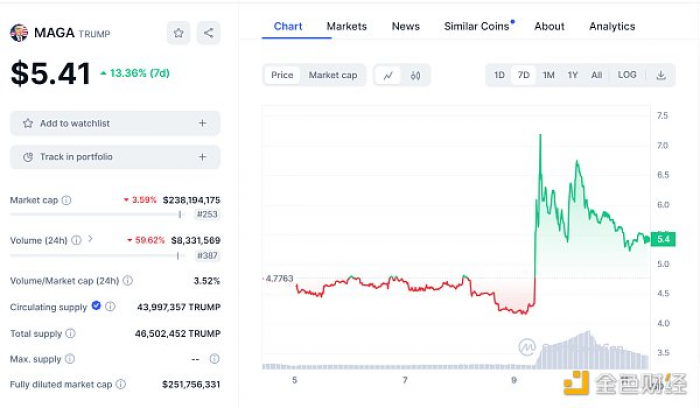The width and height of the screenshot is (700, 408).
Task: Click the 5.4 current price tag on chart
Action: point(663,239)
